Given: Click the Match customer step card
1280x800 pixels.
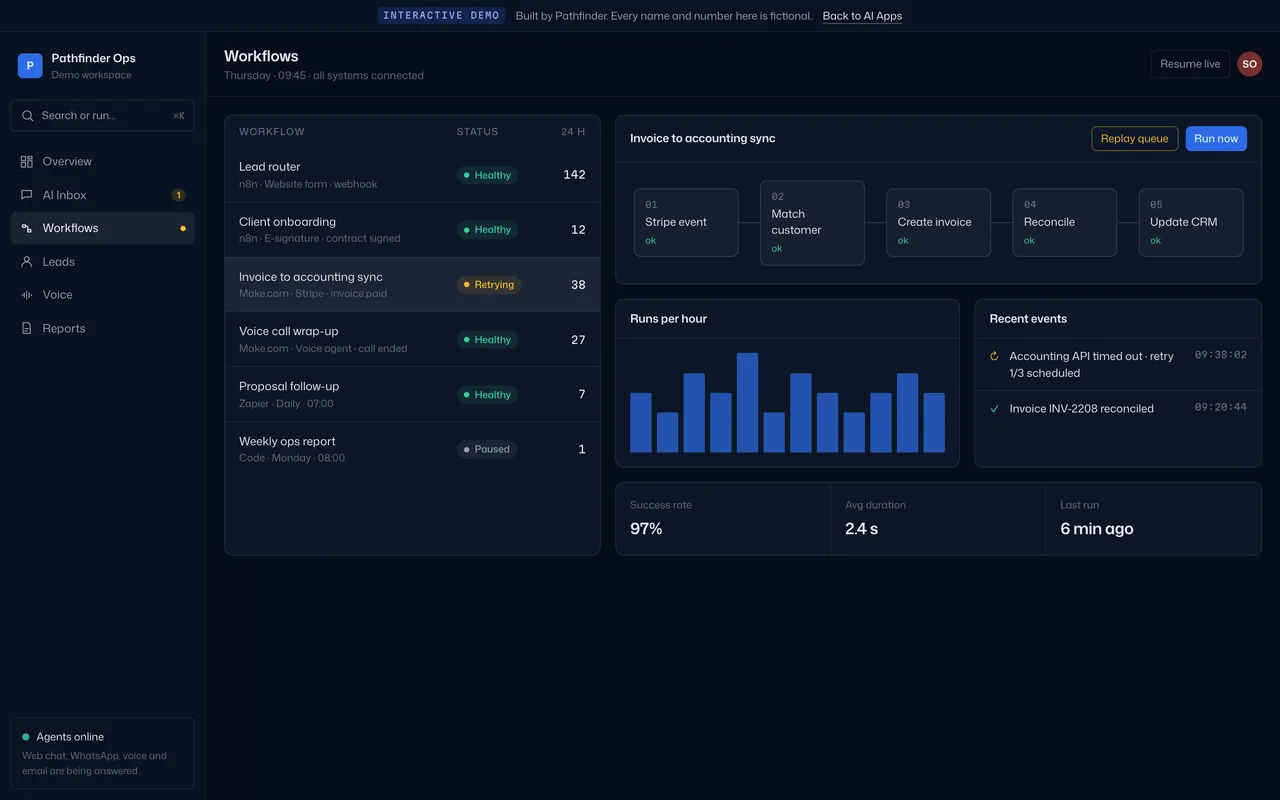Looking at the screenshot, I should pyautogui.click(x=812, y=223).
